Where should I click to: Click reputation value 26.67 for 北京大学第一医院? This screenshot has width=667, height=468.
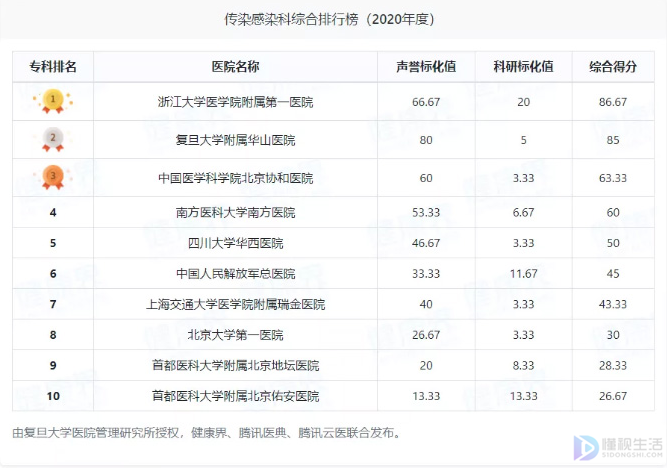[x=426, y=335]
